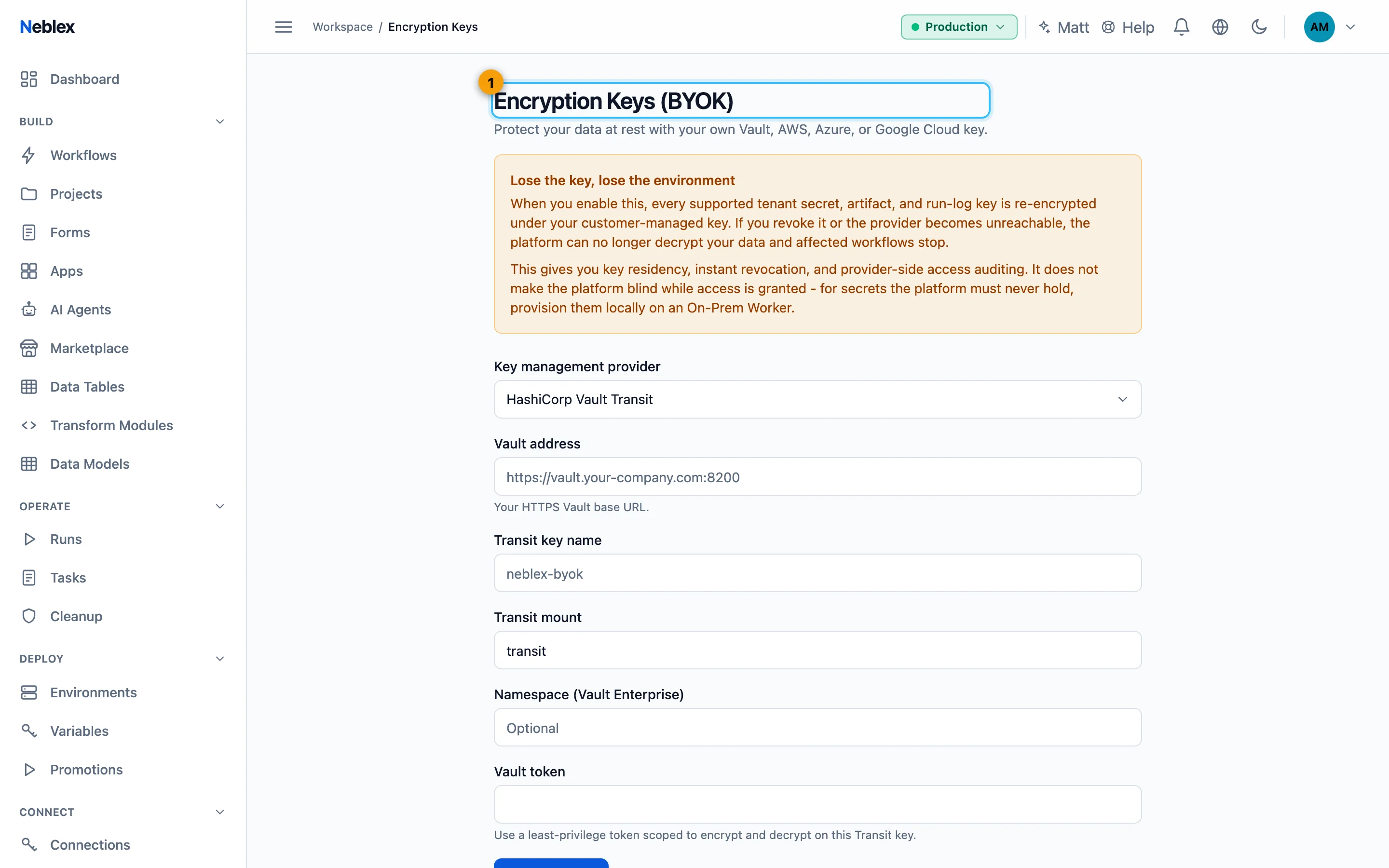
Task: Expand the Key management provider dropdown
Action: click(x=817, y=399)
